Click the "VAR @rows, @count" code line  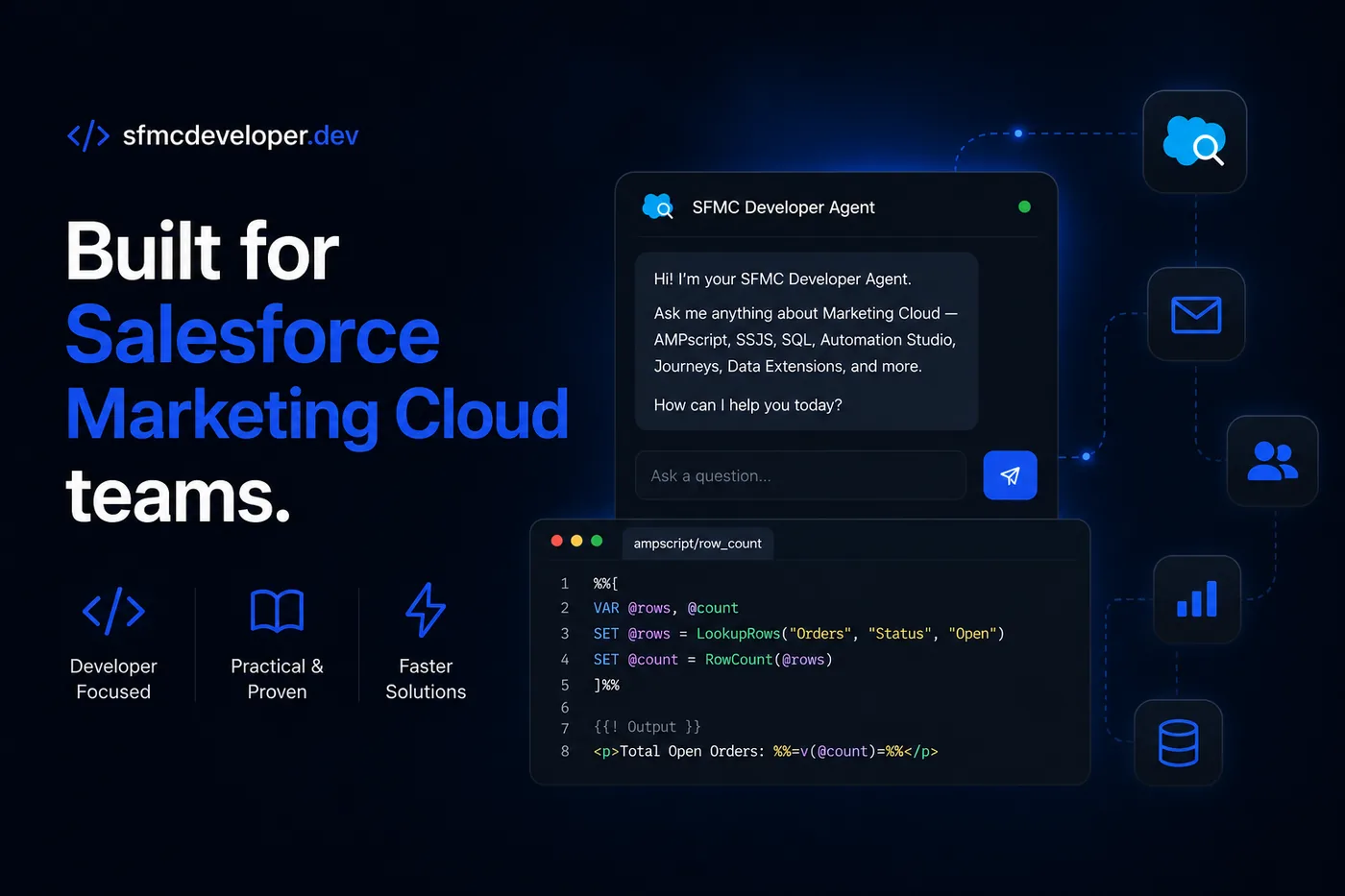point(666,608)
